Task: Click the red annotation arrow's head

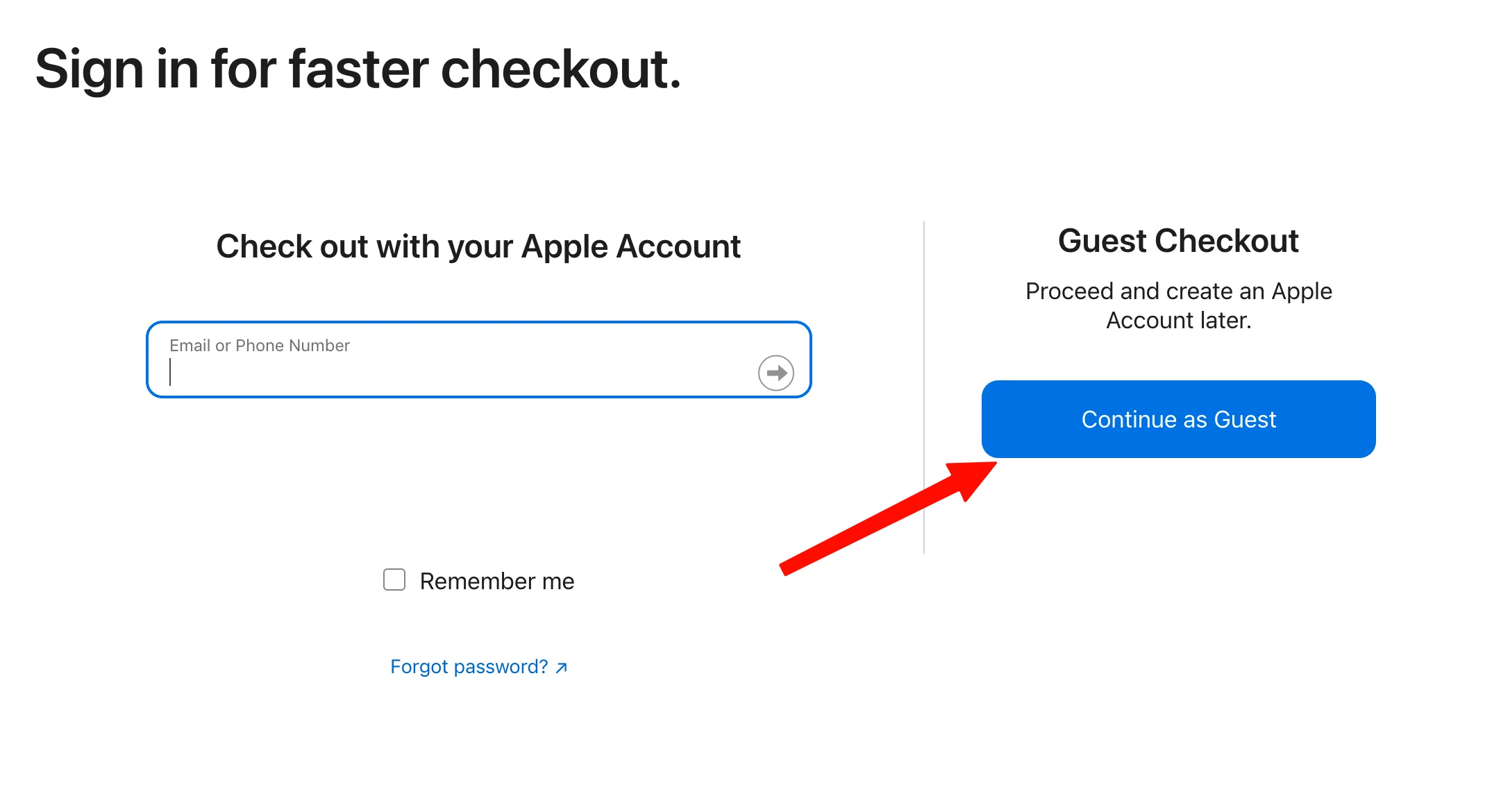Action: (x=975, y=477)
